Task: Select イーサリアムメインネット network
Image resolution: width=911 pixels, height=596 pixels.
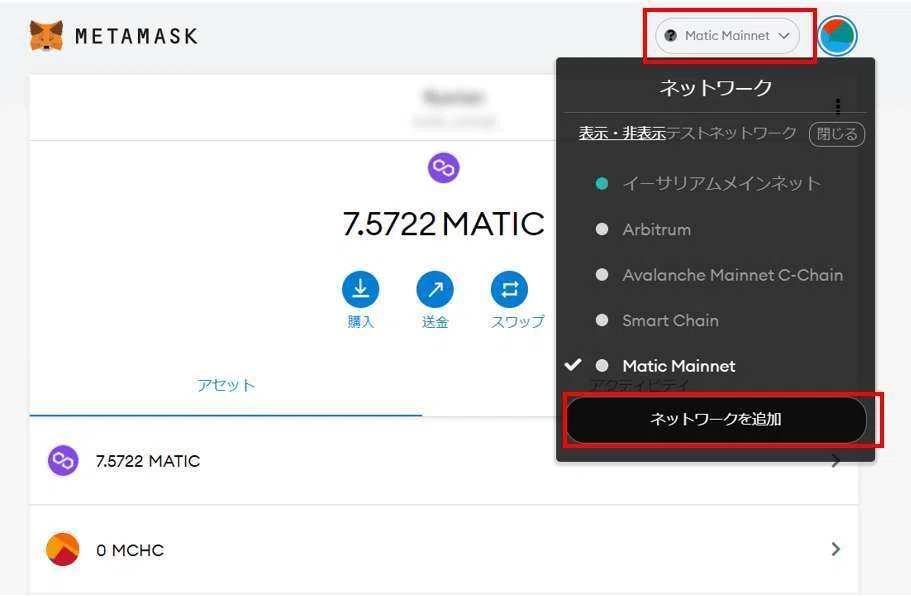Action: 720,184
